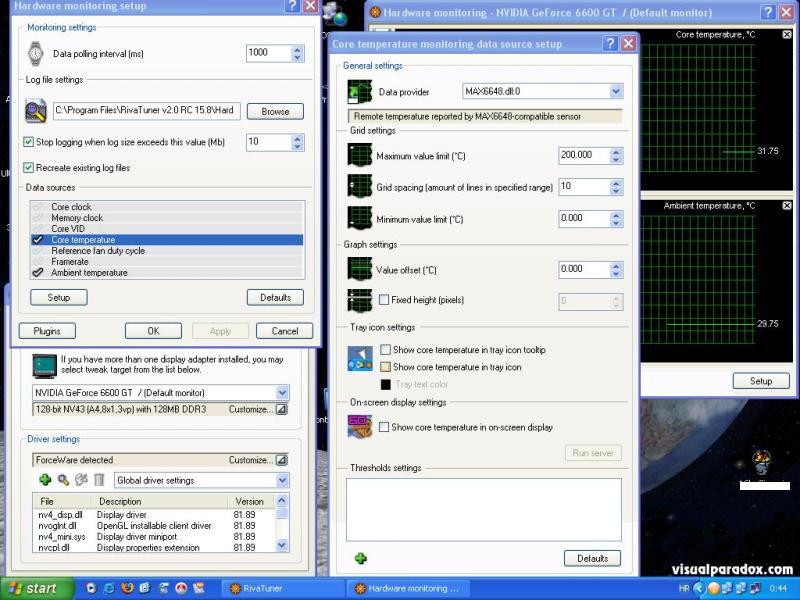Toggle Recreate existing log files checkbox
Image resolution: width=800 pixels, height=600 pixels.
[28, 168]
